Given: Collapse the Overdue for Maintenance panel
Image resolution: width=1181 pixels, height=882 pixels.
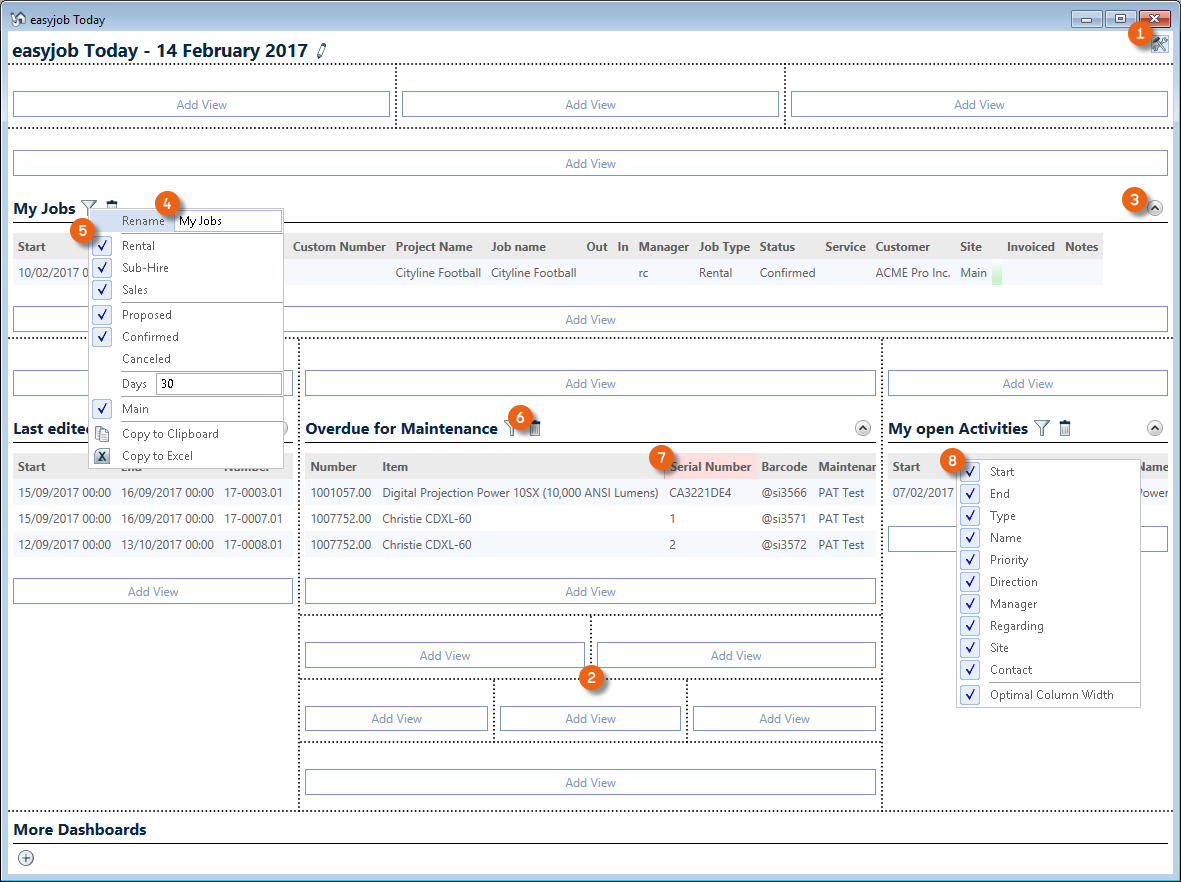Looking at the screenshot, I should (x=864, y=428).
